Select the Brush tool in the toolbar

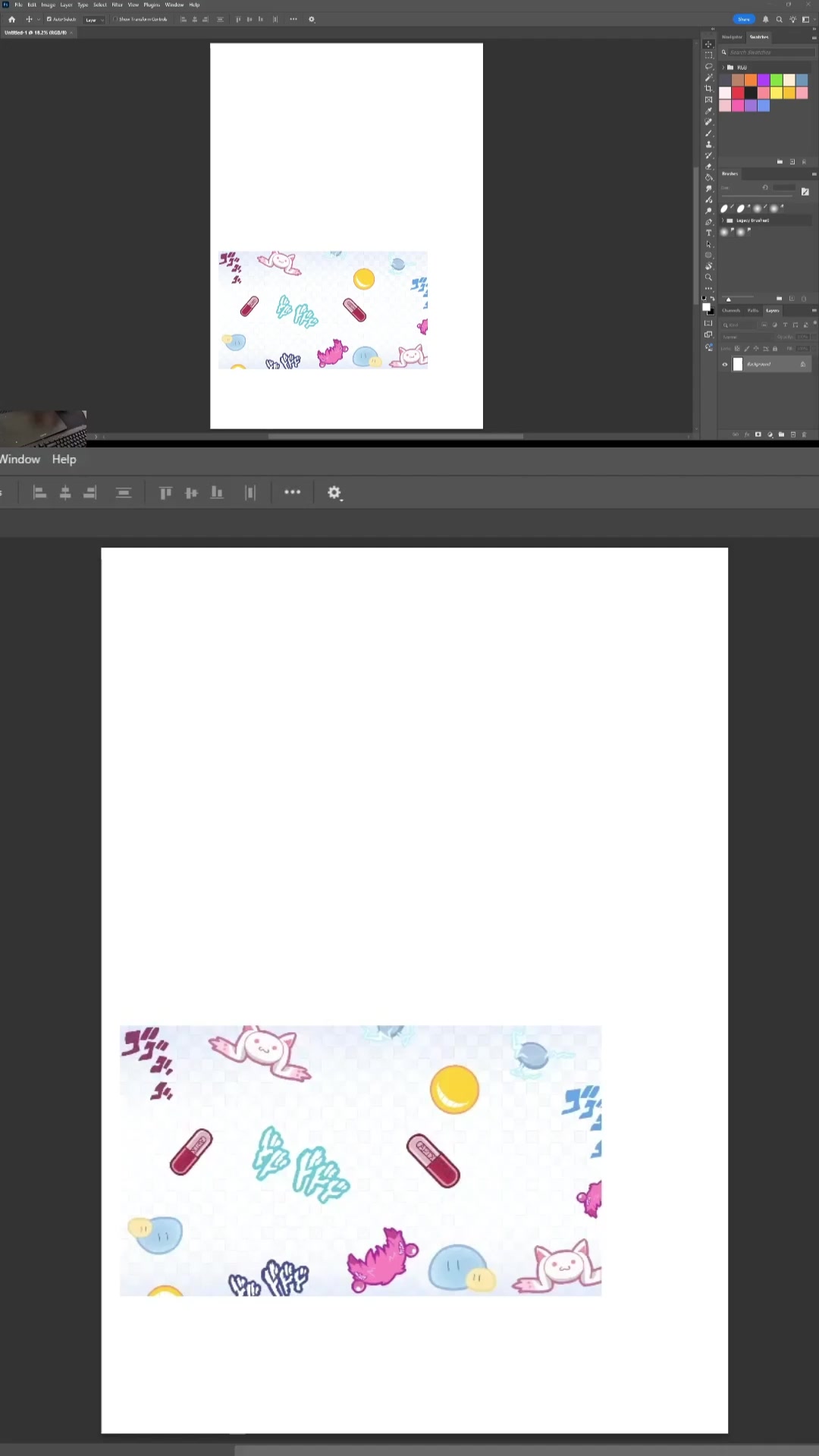pos(708,133)
